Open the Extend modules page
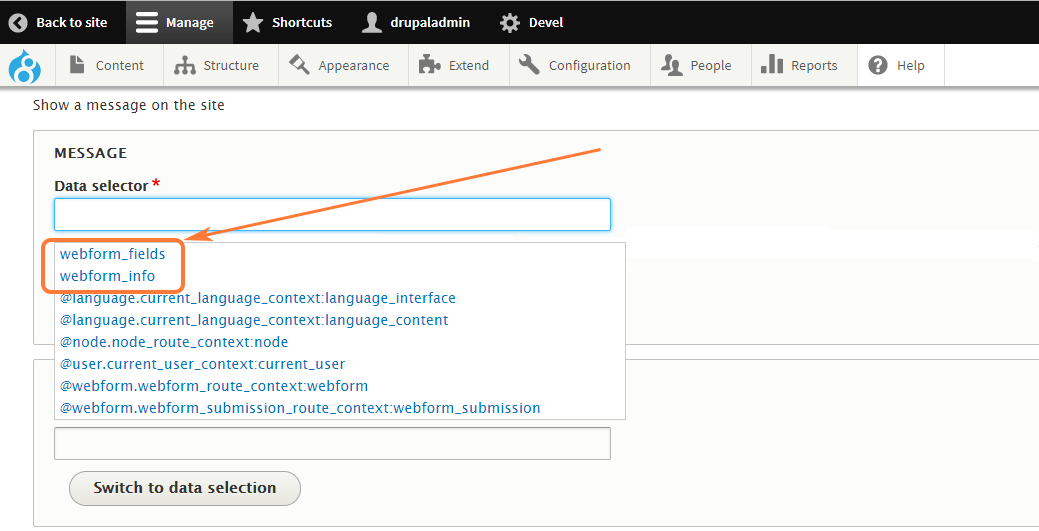1039x531 pixels. tap(454, 66)
